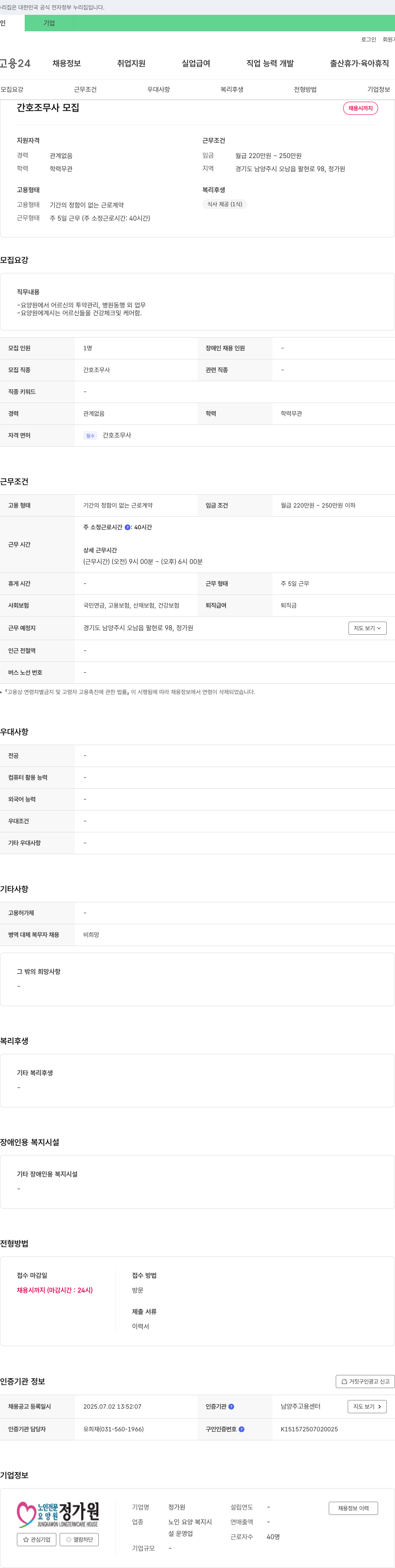
Task: Select the 주 5일 근무 value in table
Action: click(295, 584)
